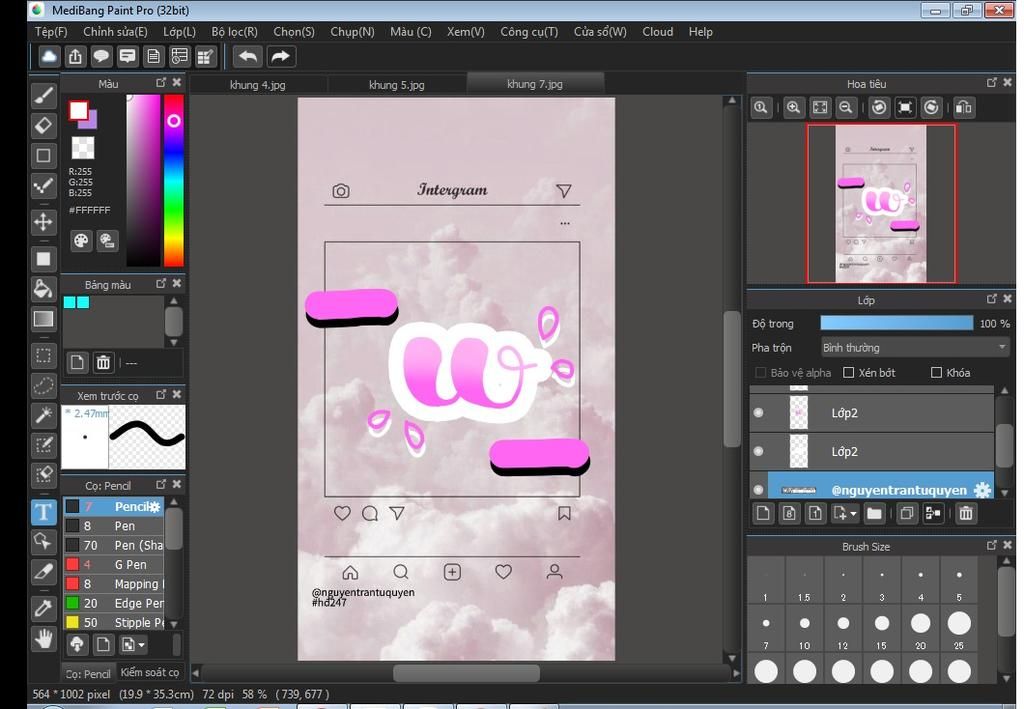Viewport: 1024px width, 709px height.
Task: Click the rainbow hue slider bar
Action: (174, 180)
